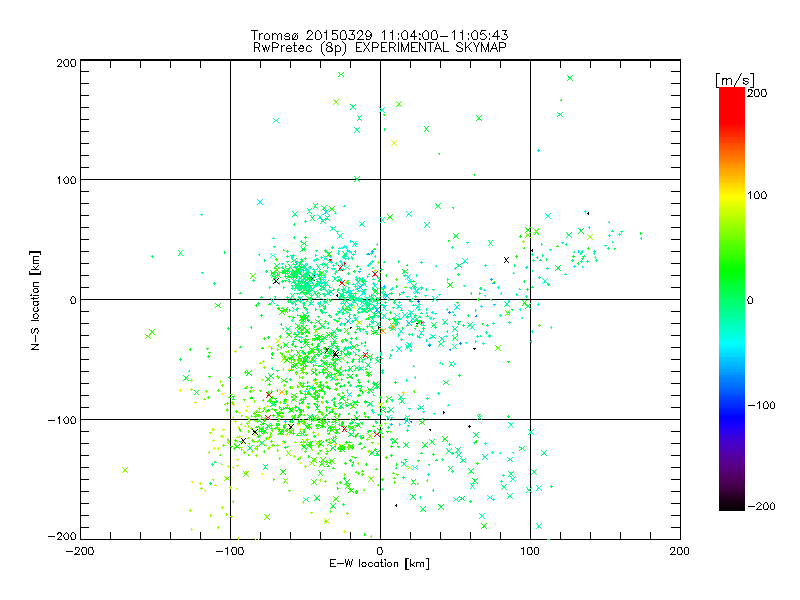Click the E-W axis "-200" tick label
The width and height of the screenshot is (800, 600).
pos(80,551)
